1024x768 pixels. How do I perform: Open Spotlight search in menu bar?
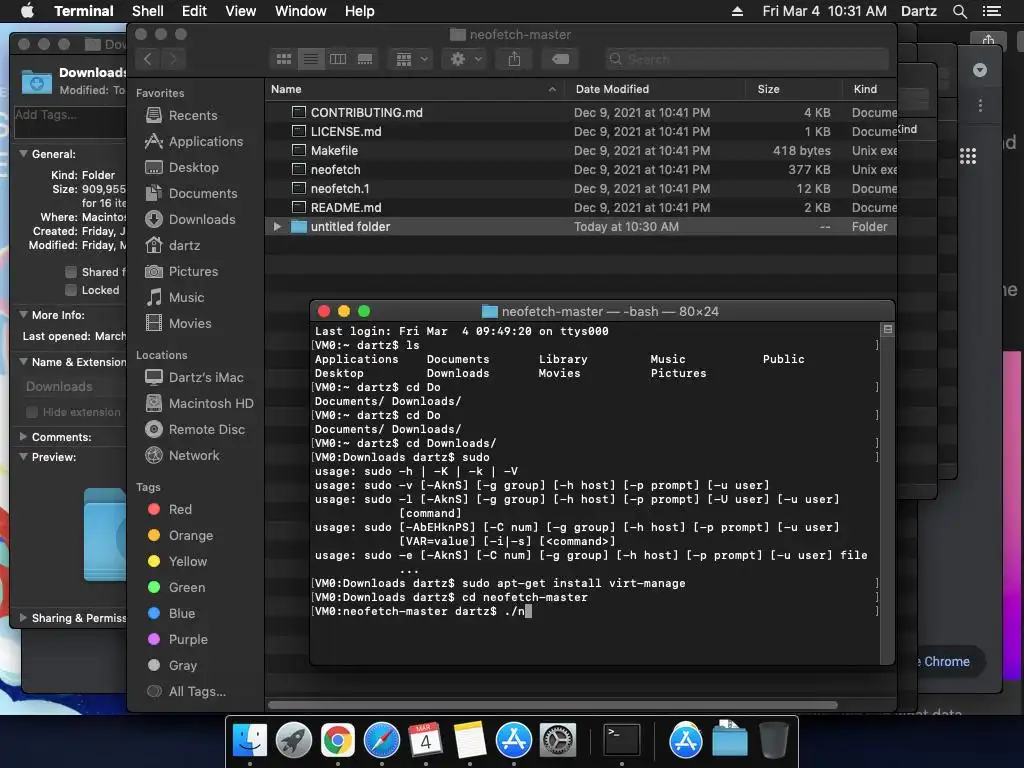point(959,11)
